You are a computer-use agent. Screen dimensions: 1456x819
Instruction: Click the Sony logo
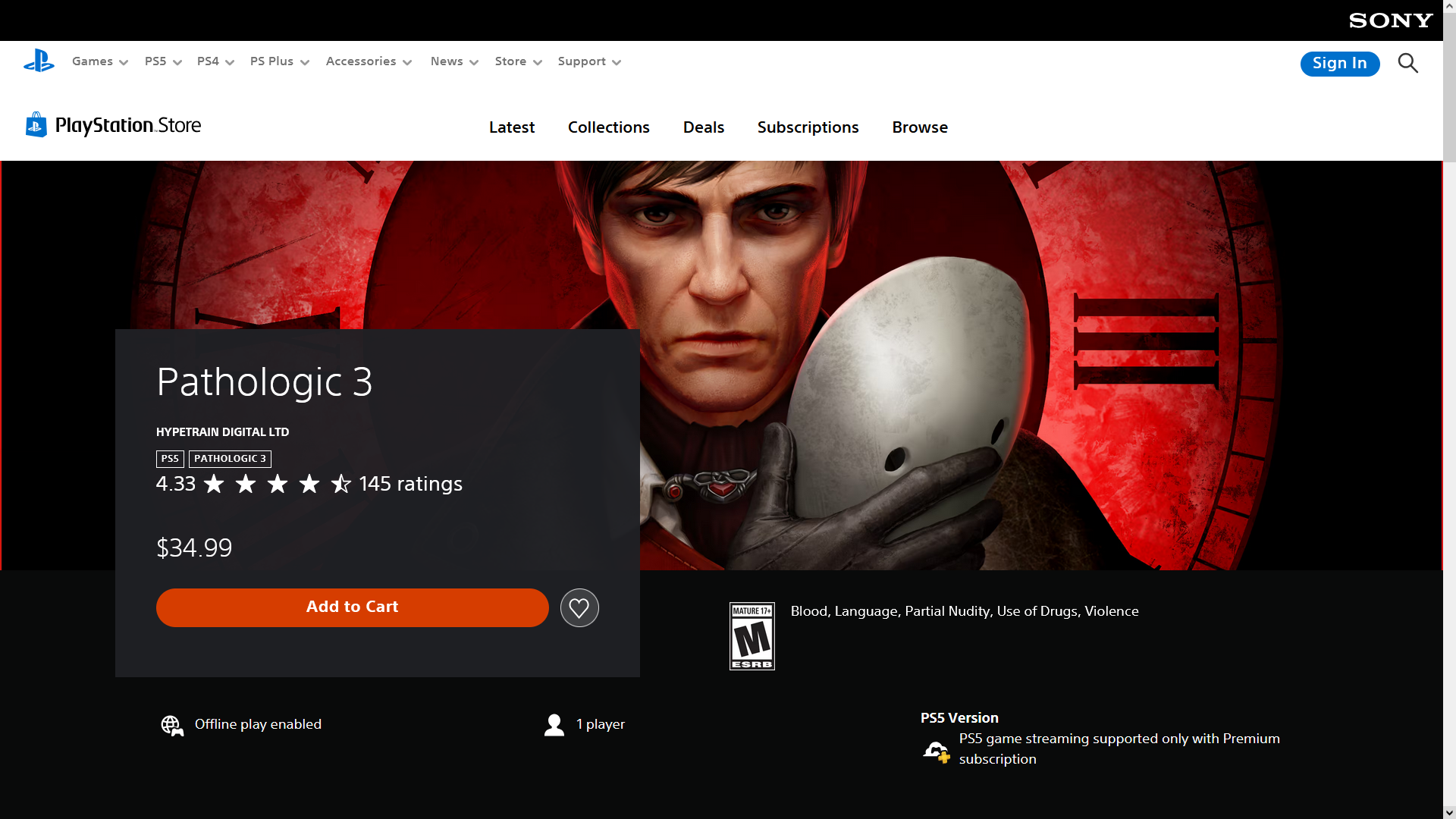[x=1390, y=20]
